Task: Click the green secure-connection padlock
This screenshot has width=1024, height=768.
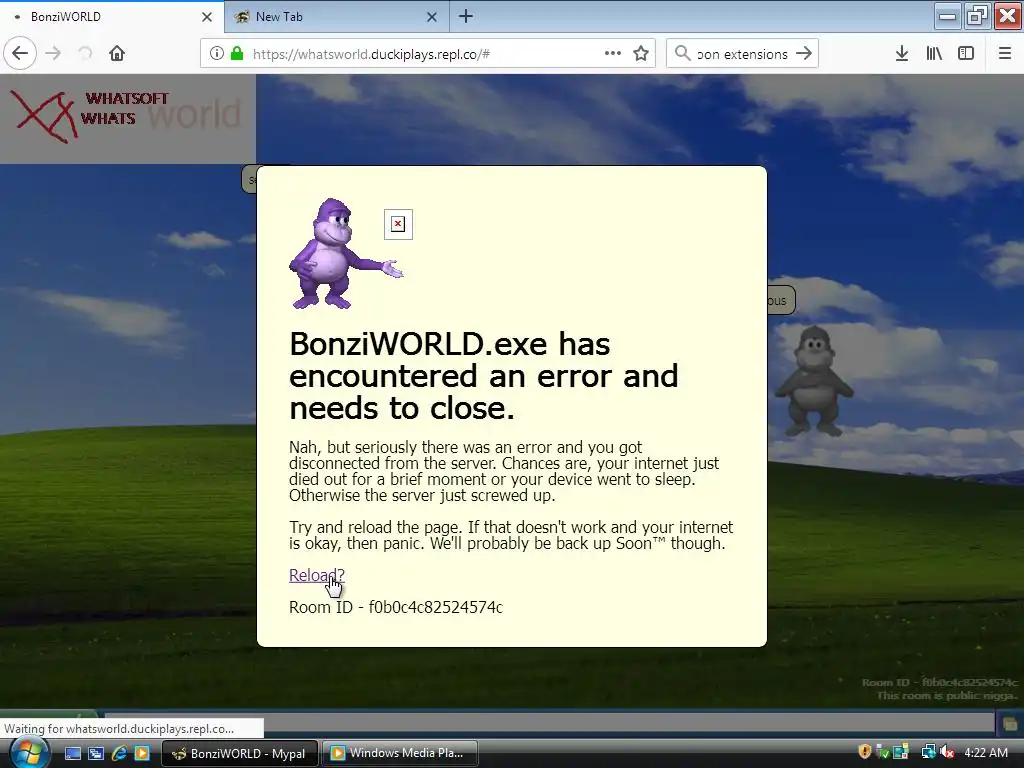Action: coord(237,54)
